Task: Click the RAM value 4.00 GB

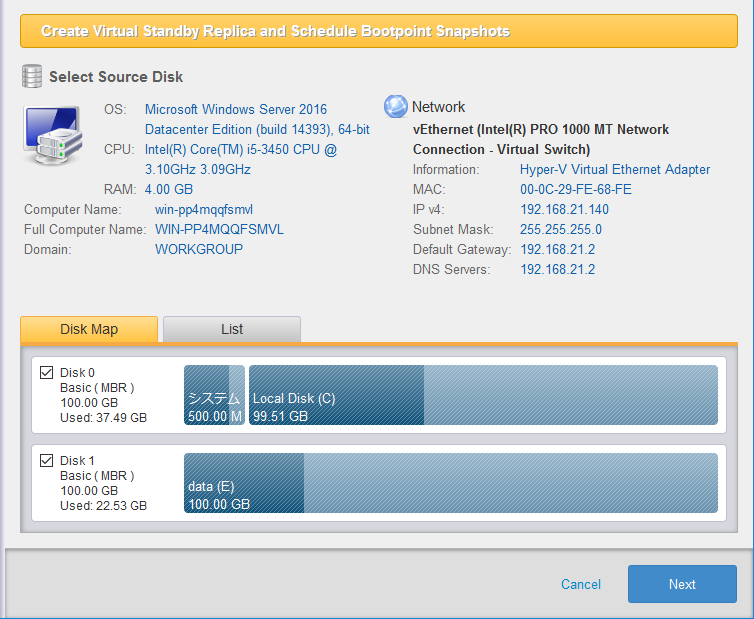Action: pyautogui.click(x=169, y=189)
